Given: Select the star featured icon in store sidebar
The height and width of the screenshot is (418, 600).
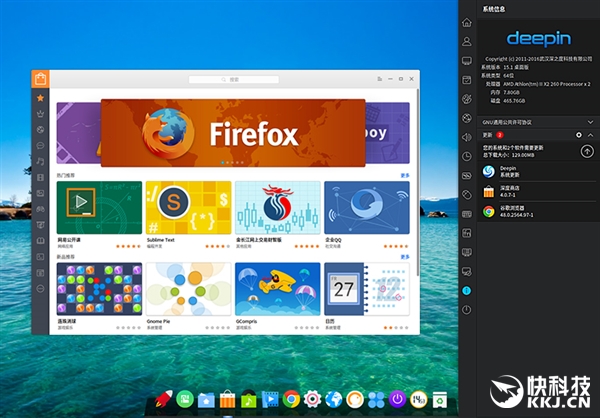Looking at the screenshot, I should (40, 98).
